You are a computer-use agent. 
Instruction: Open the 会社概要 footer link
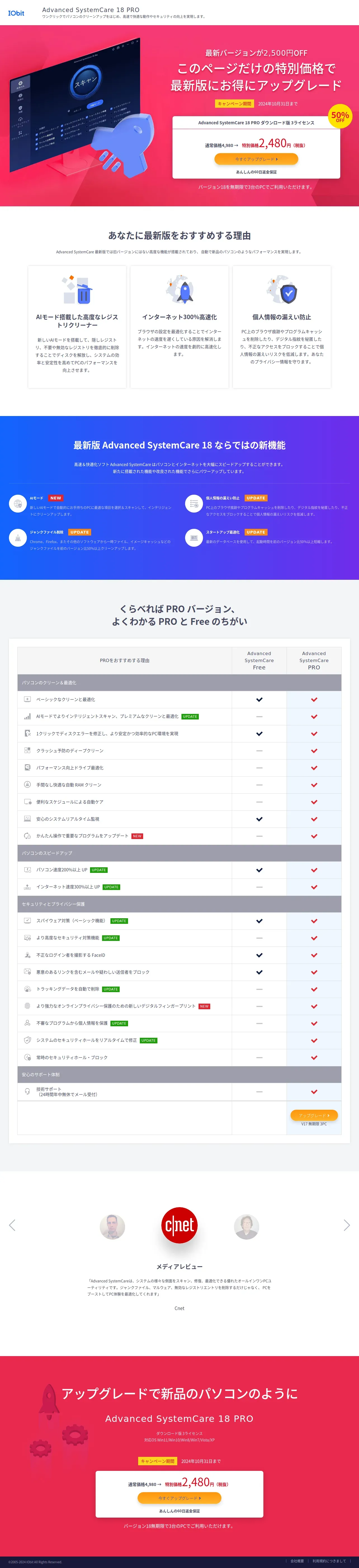pyautogui.click(x=297, y=1561)
